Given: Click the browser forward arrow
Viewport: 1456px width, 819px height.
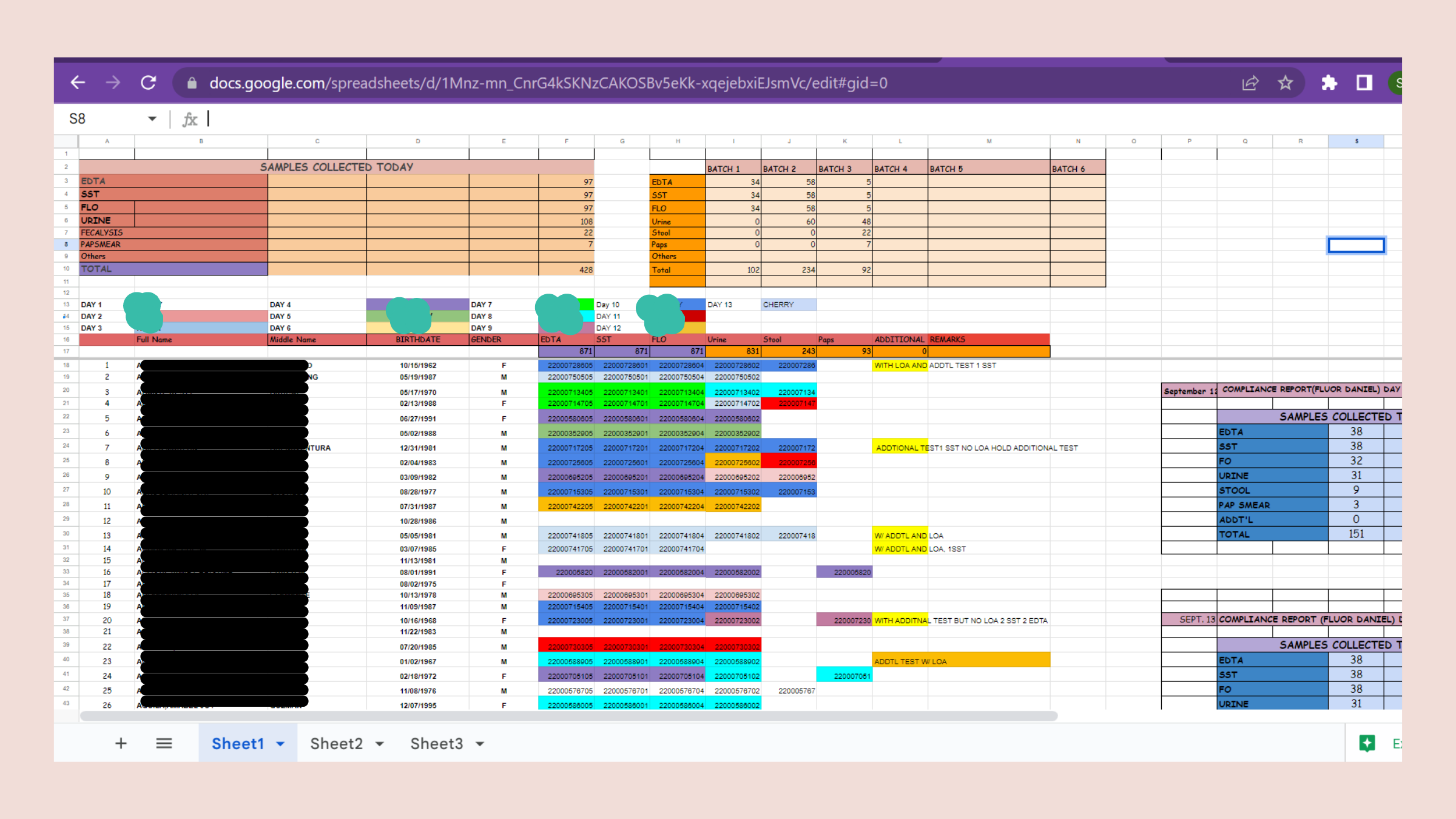Looking at the screenshot, I should tap(113, 83).
